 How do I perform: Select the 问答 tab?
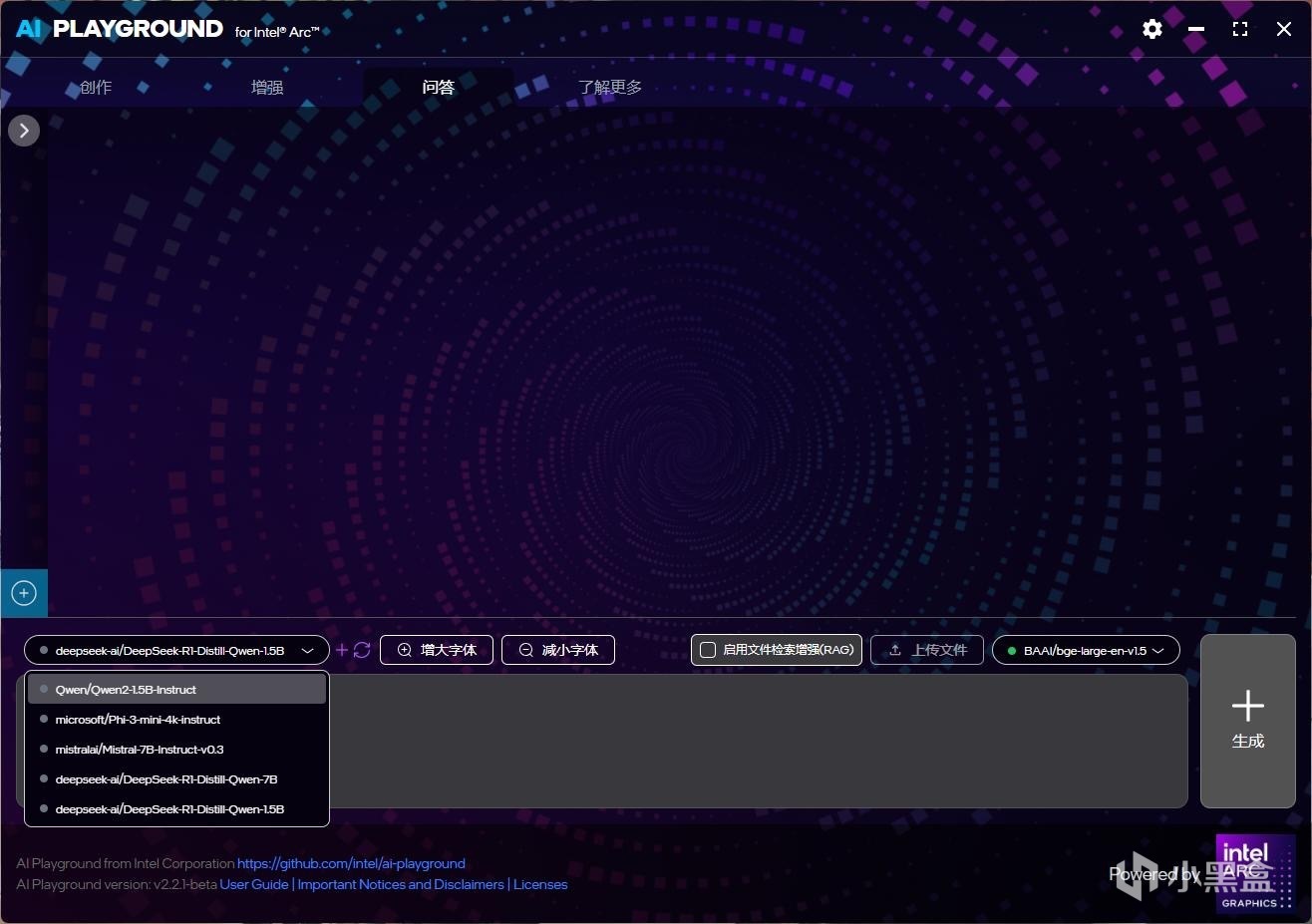click(x=439, y=87)
